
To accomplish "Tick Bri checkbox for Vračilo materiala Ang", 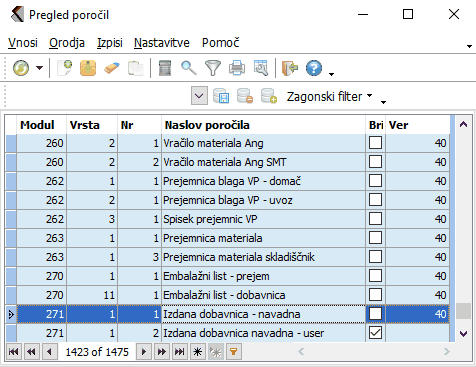I will click(375, 143).
